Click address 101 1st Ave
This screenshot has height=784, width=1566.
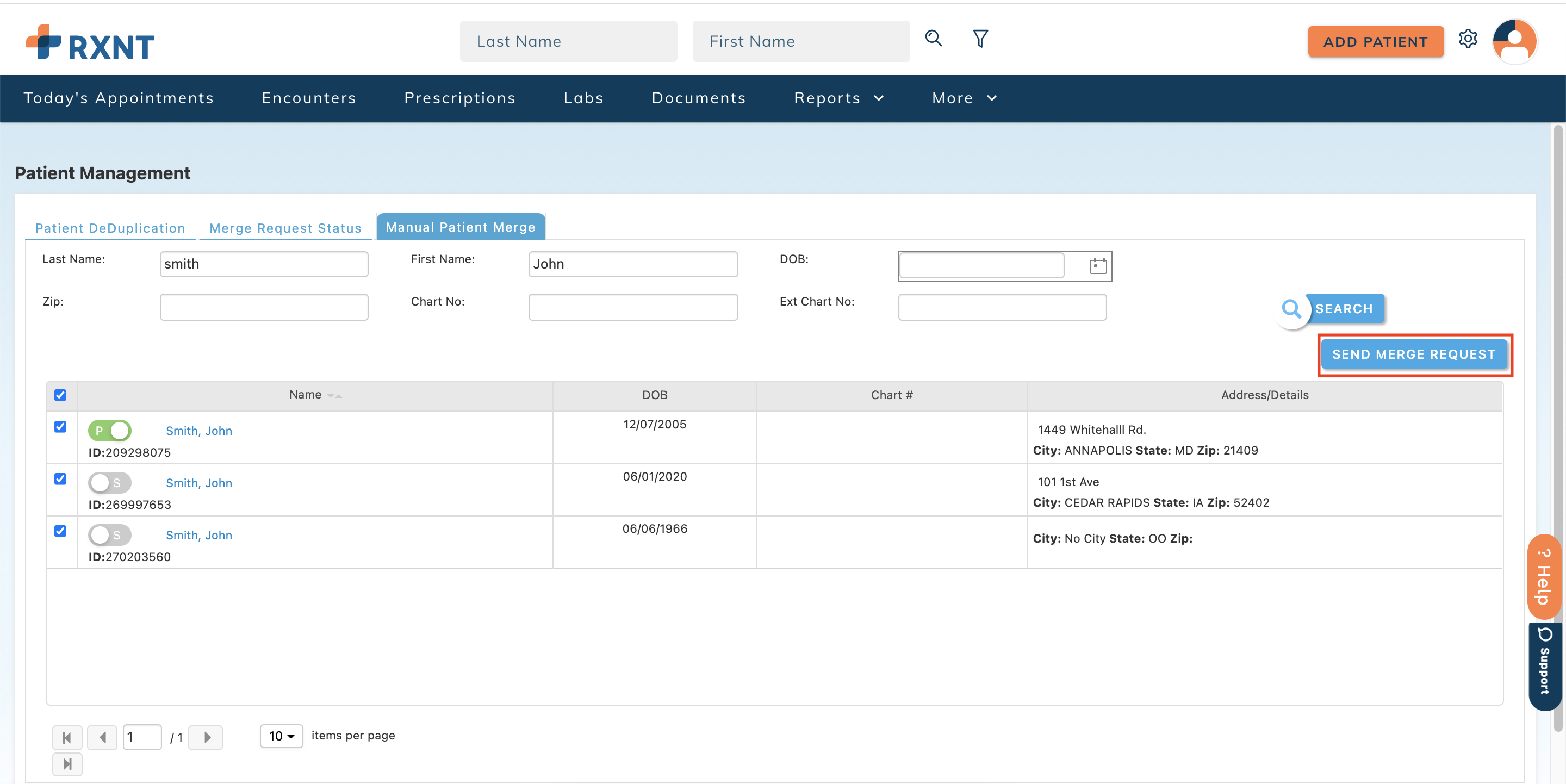point(1068,482)
